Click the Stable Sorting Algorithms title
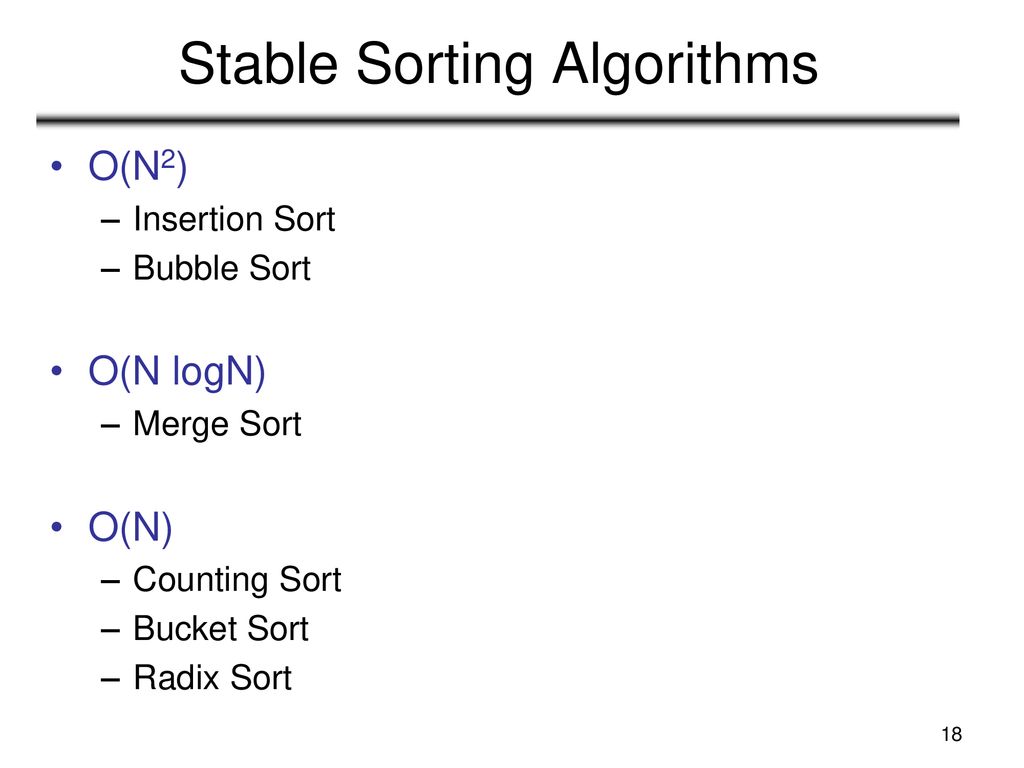 498,65
